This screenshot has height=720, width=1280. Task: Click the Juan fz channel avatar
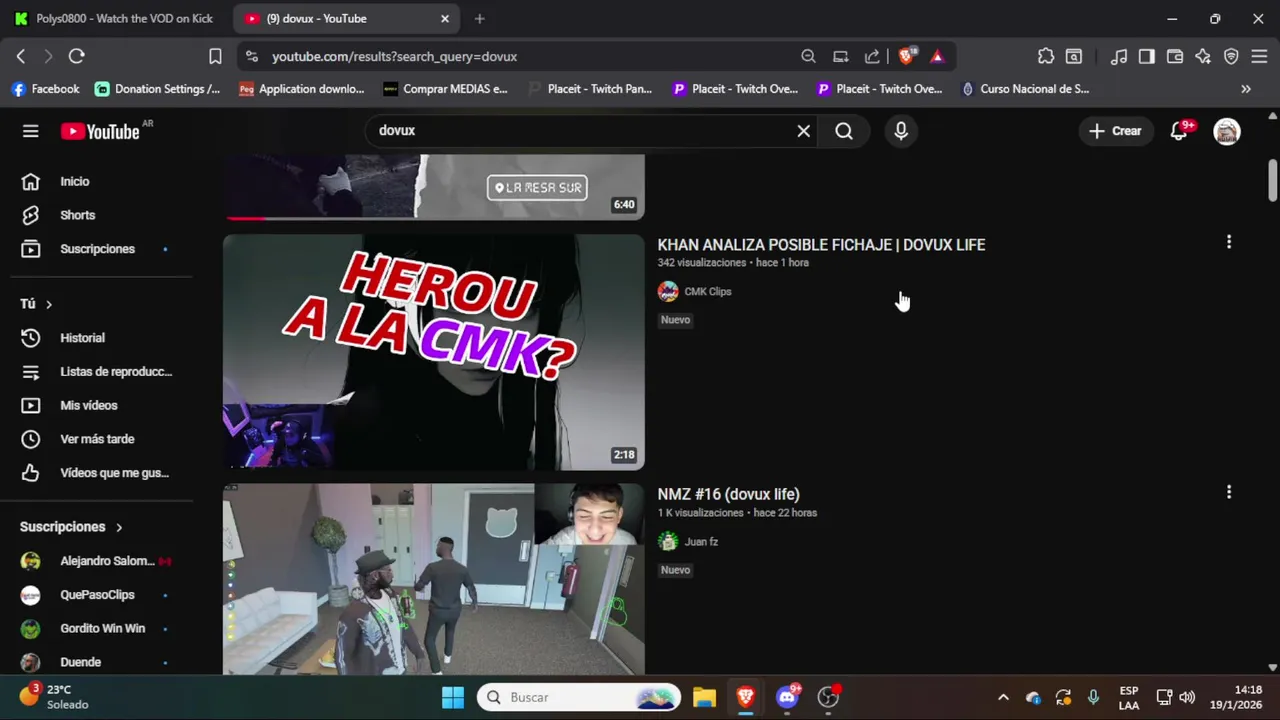668,542
